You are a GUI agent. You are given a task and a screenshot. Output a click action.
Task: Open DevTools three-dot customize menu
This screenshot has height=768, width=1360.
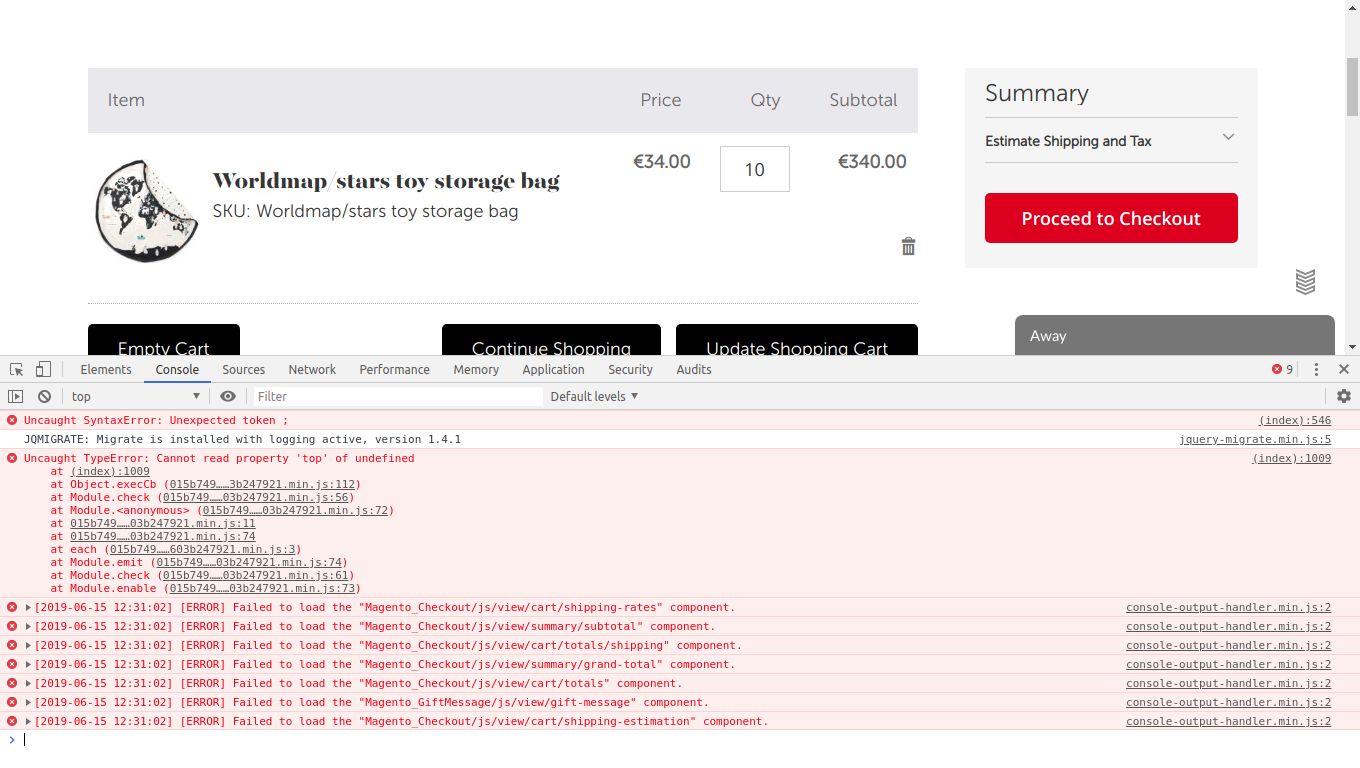pos(1316,369)
